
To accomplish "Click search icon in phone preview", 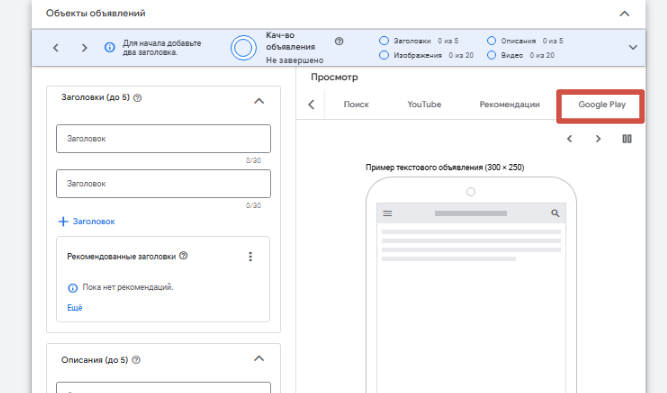I will 555,213.
